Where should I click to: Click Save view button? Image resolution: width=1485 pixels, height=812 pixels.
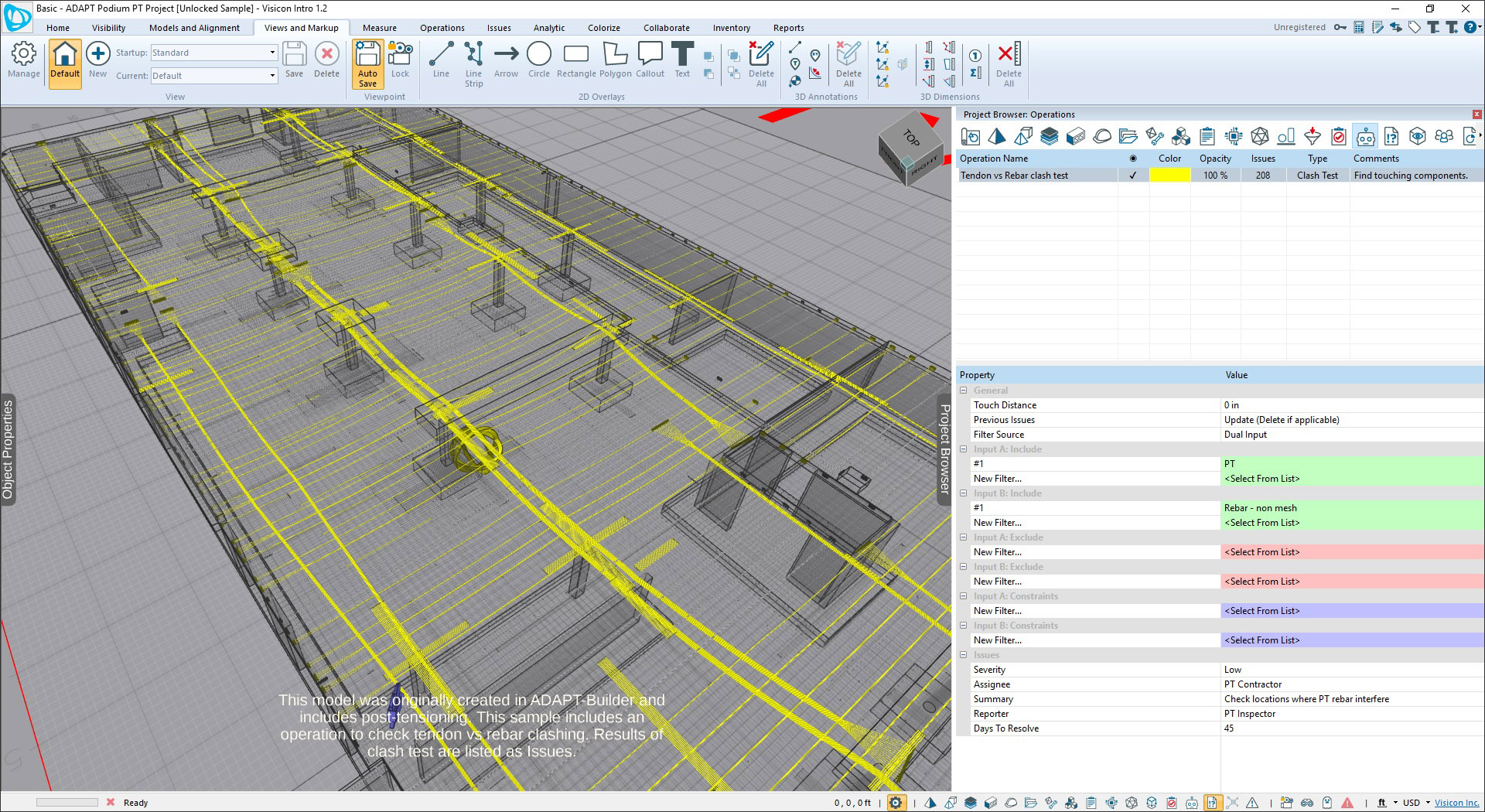tap(294, 60)
